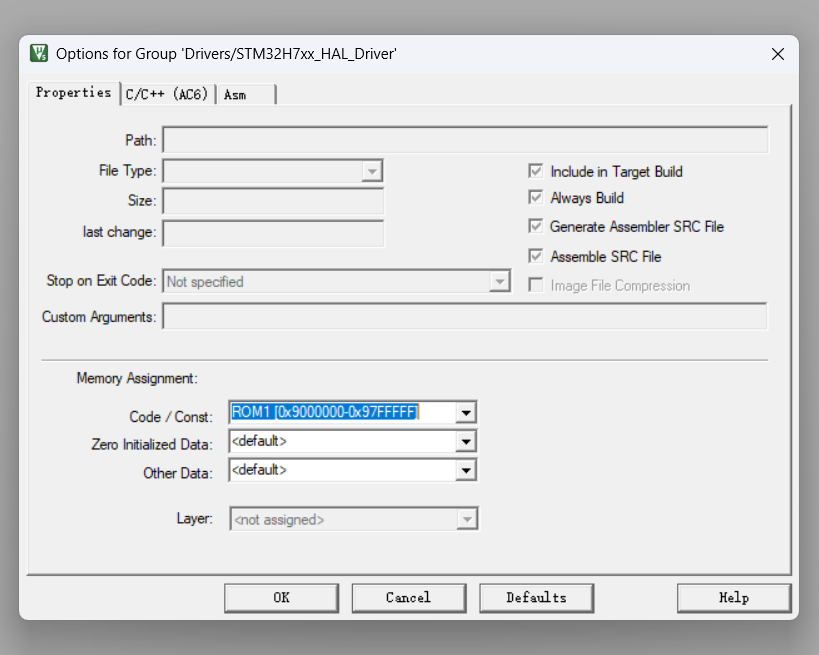This screenshot has width=819, height=655.
Task: Open the Asm tab
Action: click(245, 95)
